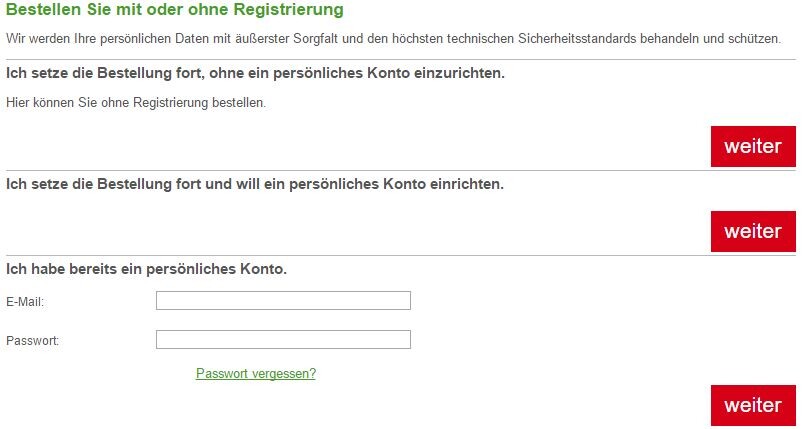Open the Passwort vergessen? link
The height and width of the screenshot is (429, 804).
tap(256, 373)
